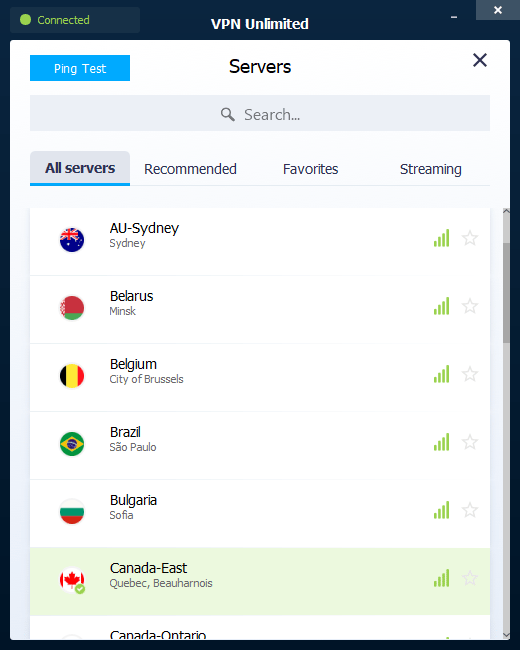Select the Bulgaria server name

[x=133, y=500]
